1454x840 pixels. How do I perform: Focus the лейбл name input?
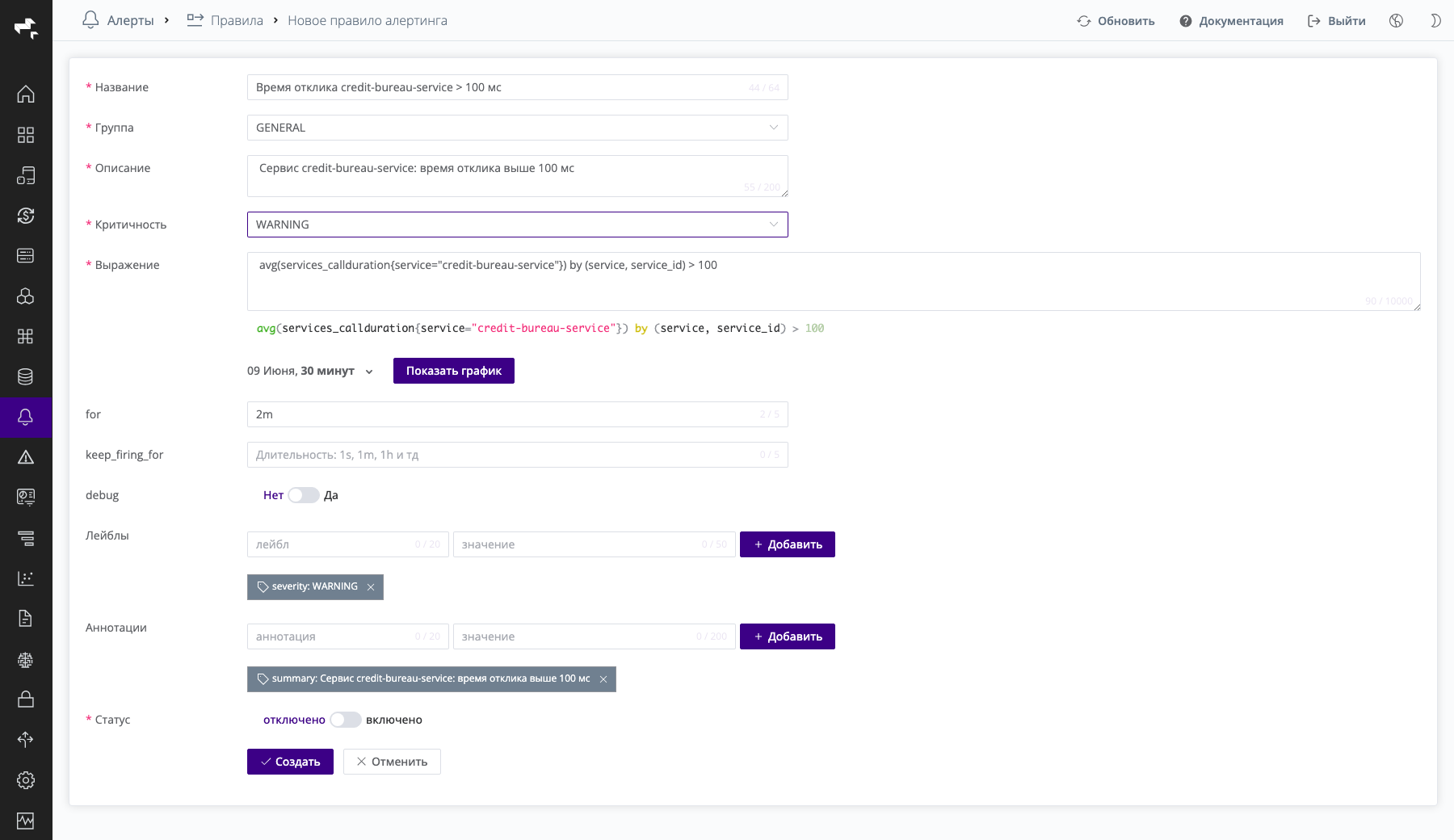348,544
